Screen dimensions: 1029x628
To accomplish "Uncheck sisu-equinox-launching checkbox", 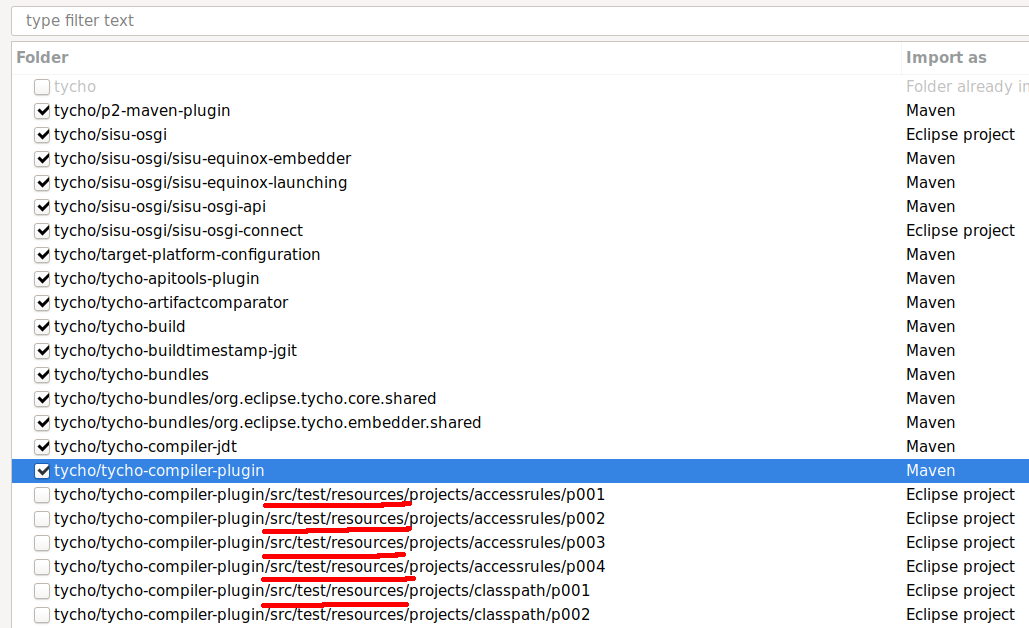I will (x=42, y=182).
